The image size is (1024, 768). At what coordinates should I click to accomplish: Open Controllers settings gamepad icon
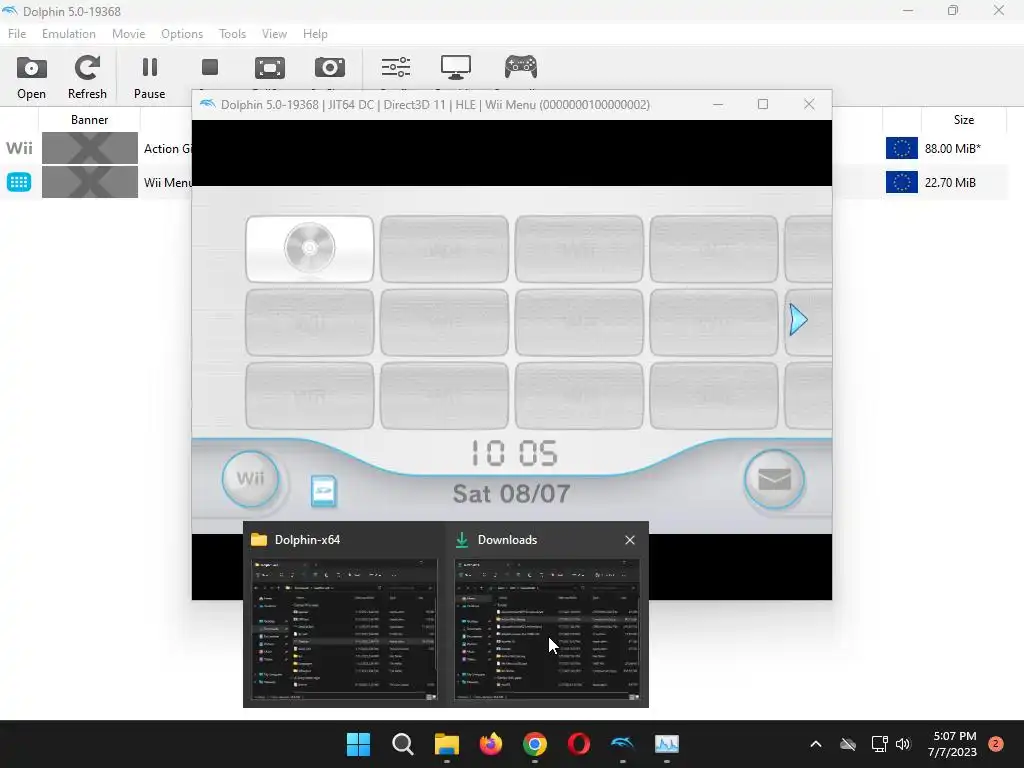[520, 67]
